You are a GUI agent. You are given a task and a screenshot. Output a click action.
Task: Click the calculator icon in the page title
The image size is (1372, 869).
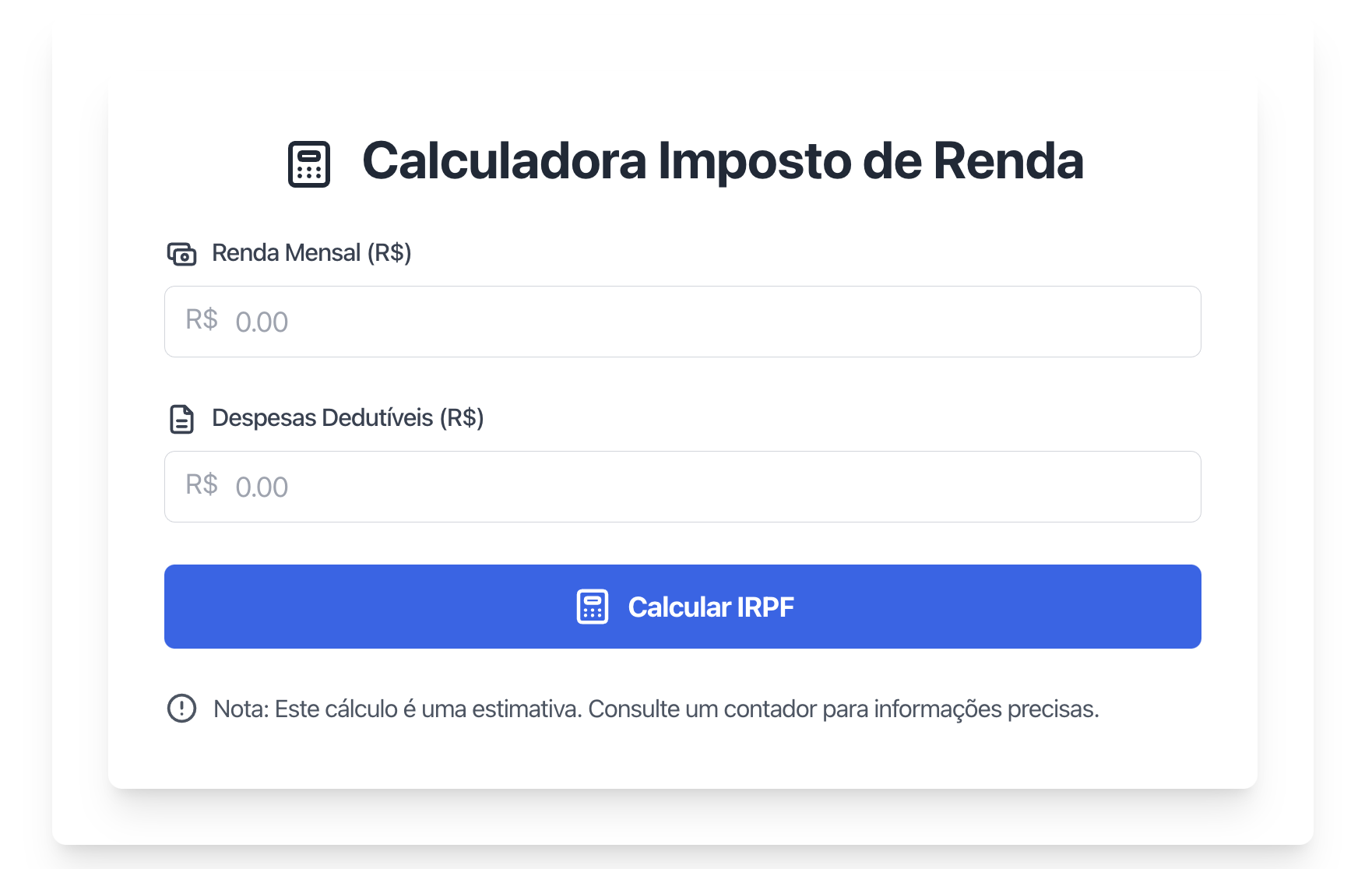(x=309, y=161)
